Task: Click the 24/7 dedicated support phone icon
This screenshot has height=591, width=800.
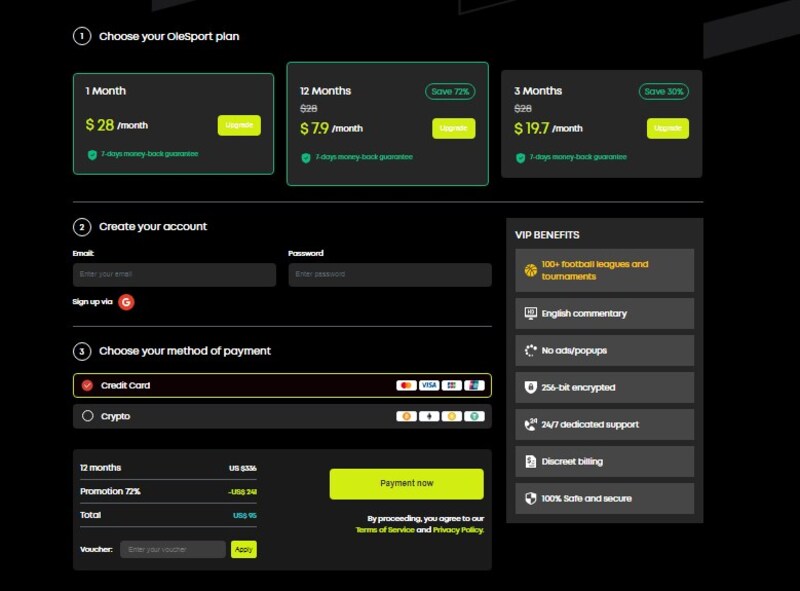Action: point(530,424)
